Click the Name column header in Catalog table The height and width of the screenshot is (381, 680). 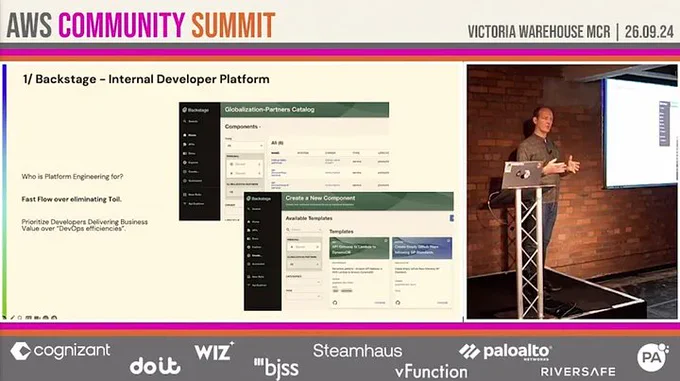tap(275, 153)
